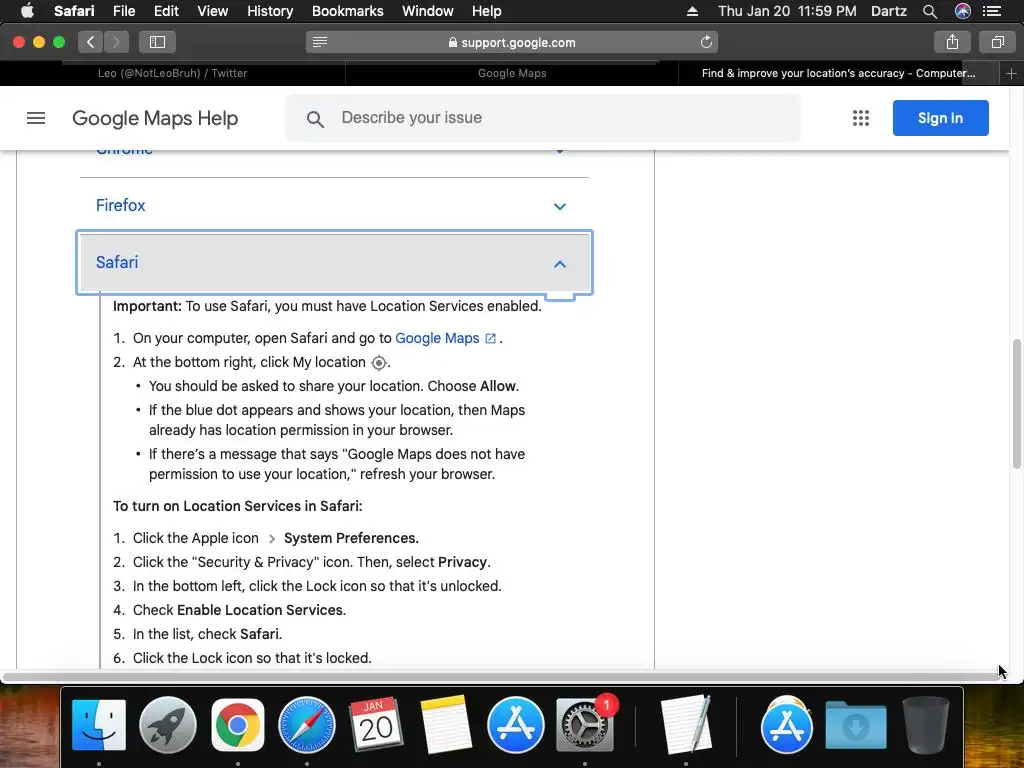
Task: Click the "Check Enable Location Services." step
Action: (239, 610)
